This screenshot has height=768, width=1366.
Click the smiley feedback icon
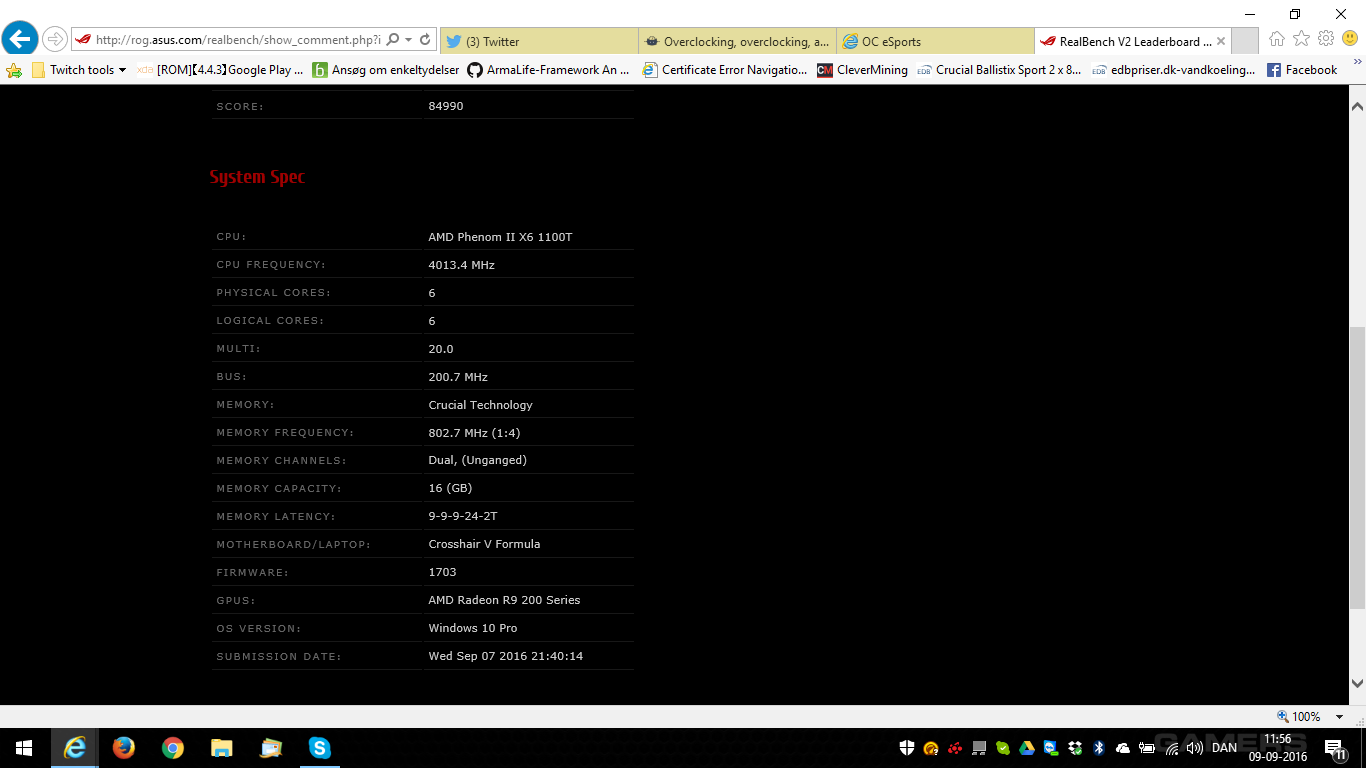point(1350,39)
